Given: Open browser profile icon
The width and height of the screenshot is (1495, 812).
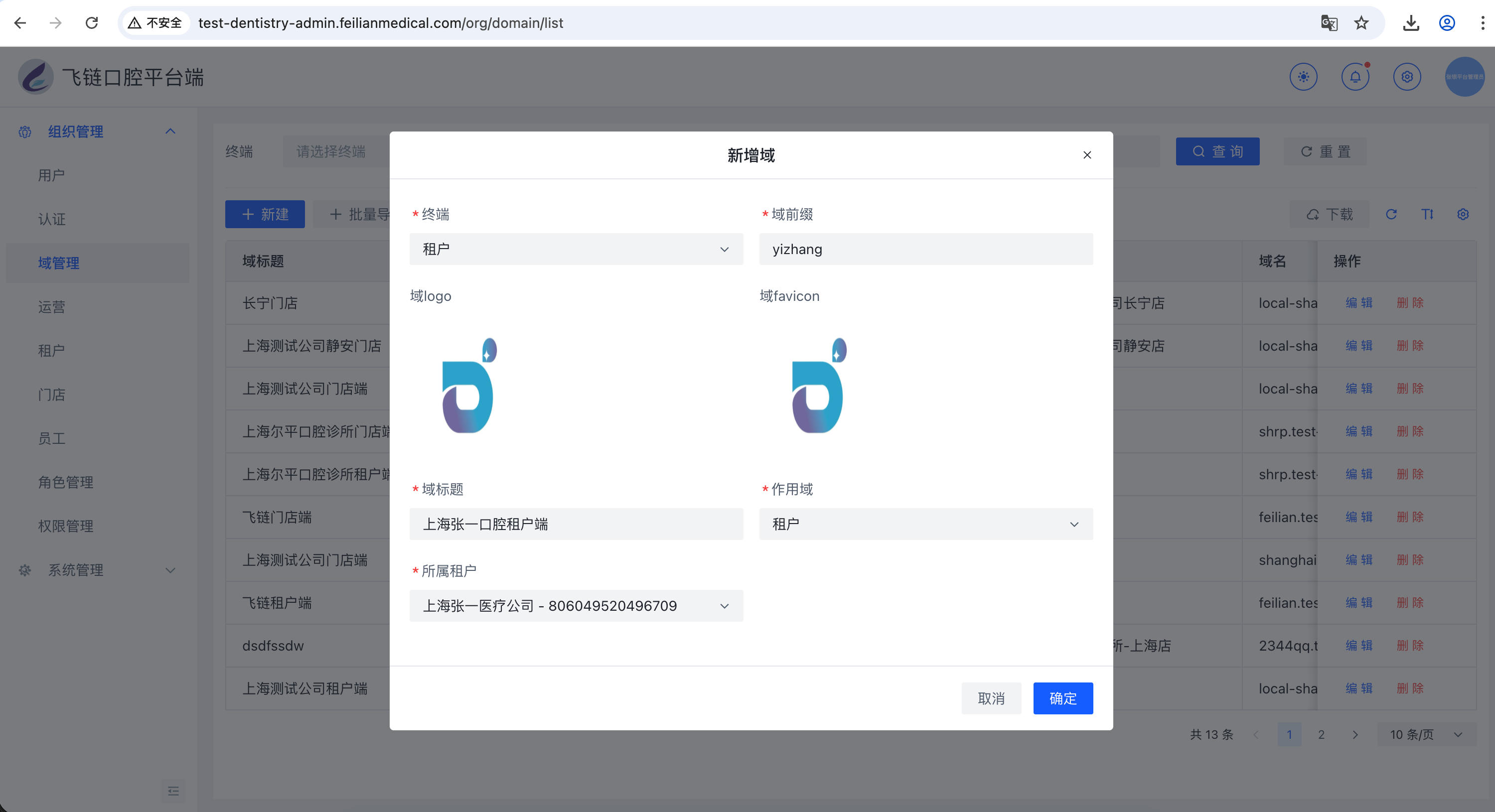Looking at the screenshot, I should [1447, 23].
